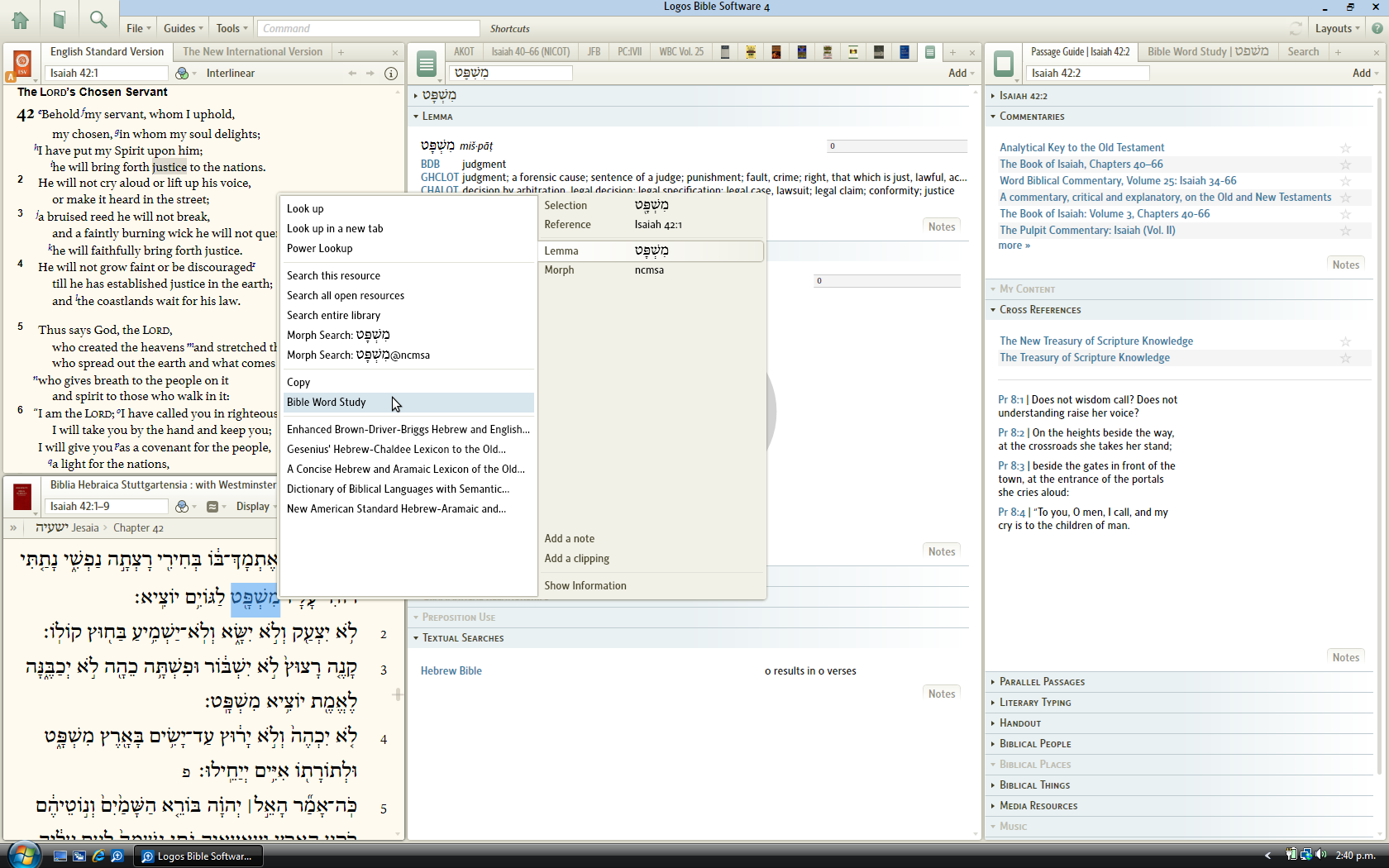Click the more » commentaries link
Viewport: 1389px width, 868px height.
[1014, 246]
